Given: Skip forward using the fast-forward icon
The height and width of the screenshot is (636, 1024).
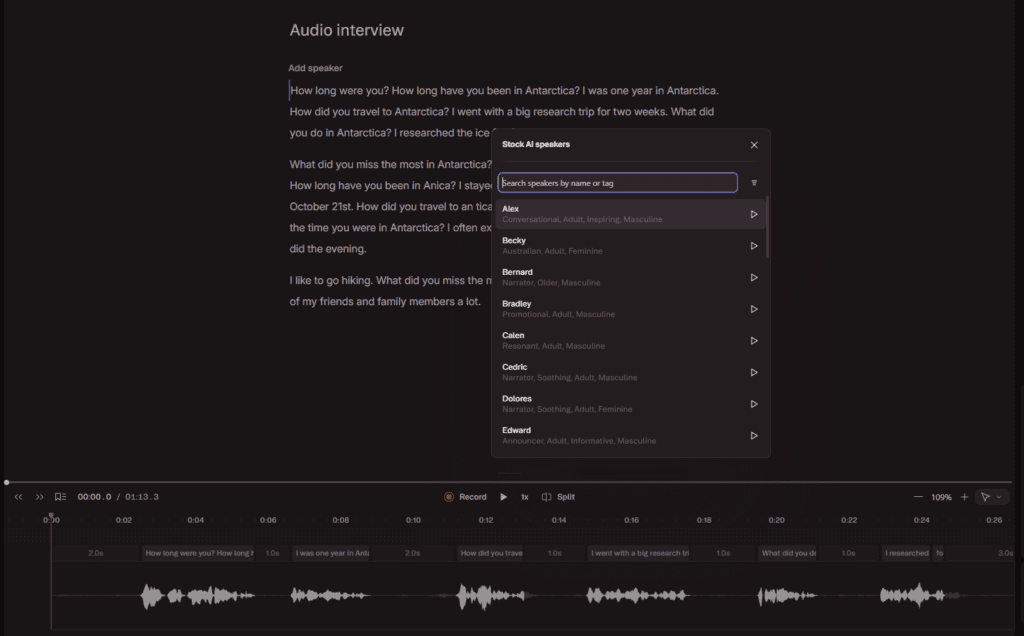Looking at the screenshot, I should [x=38, y=496].
